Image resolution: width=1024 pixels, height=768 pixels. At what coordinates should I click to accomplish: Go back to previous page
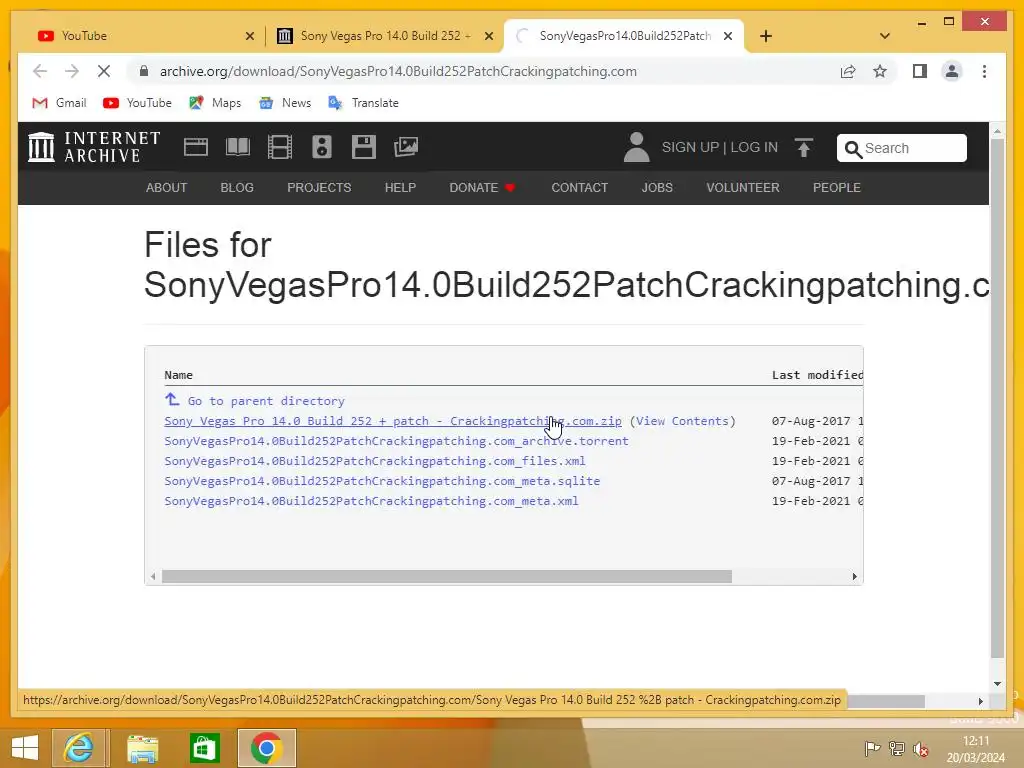[40, 71]
